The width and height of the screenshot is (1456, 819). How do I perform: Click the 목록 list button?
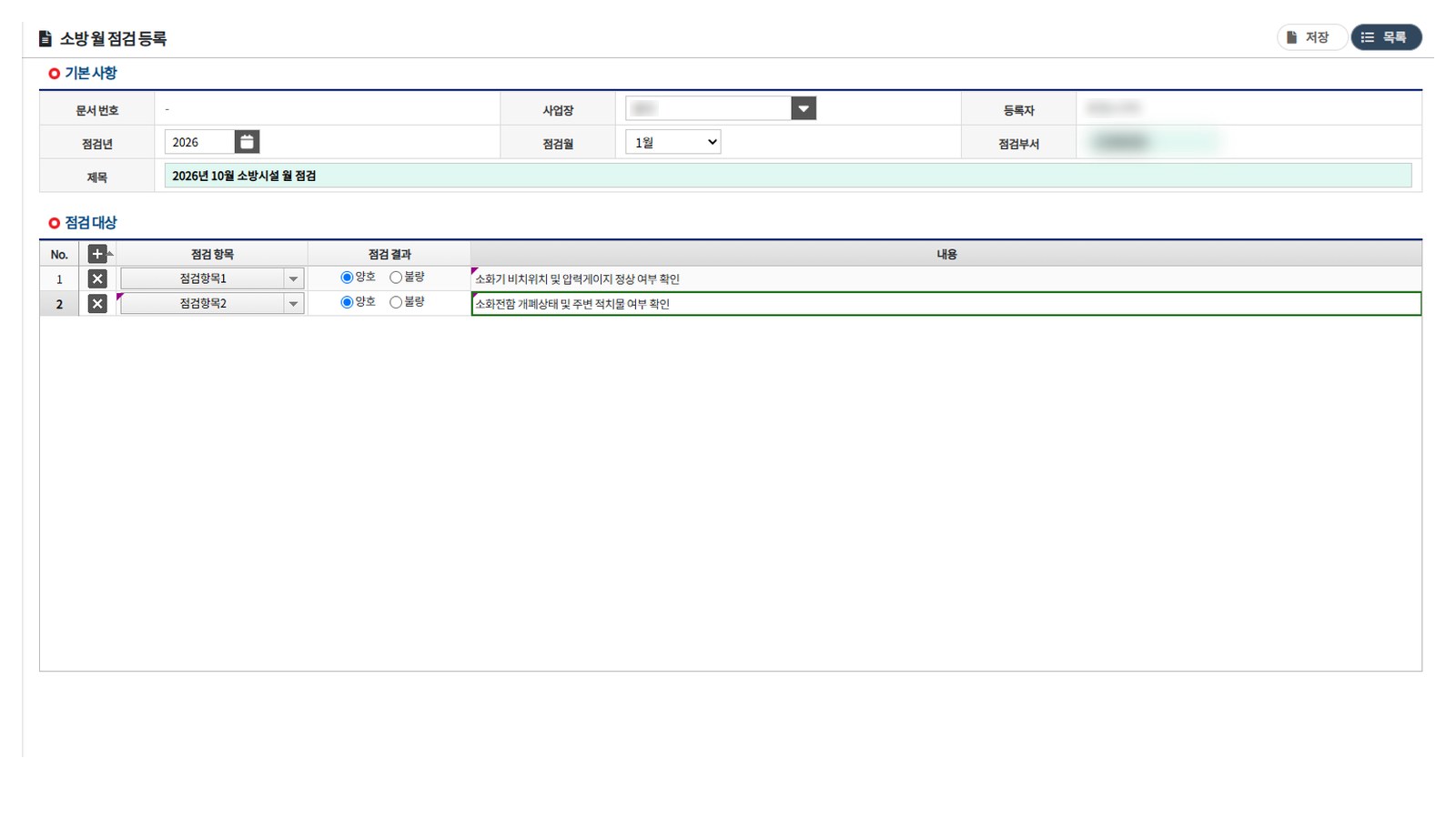(1386, 37)
